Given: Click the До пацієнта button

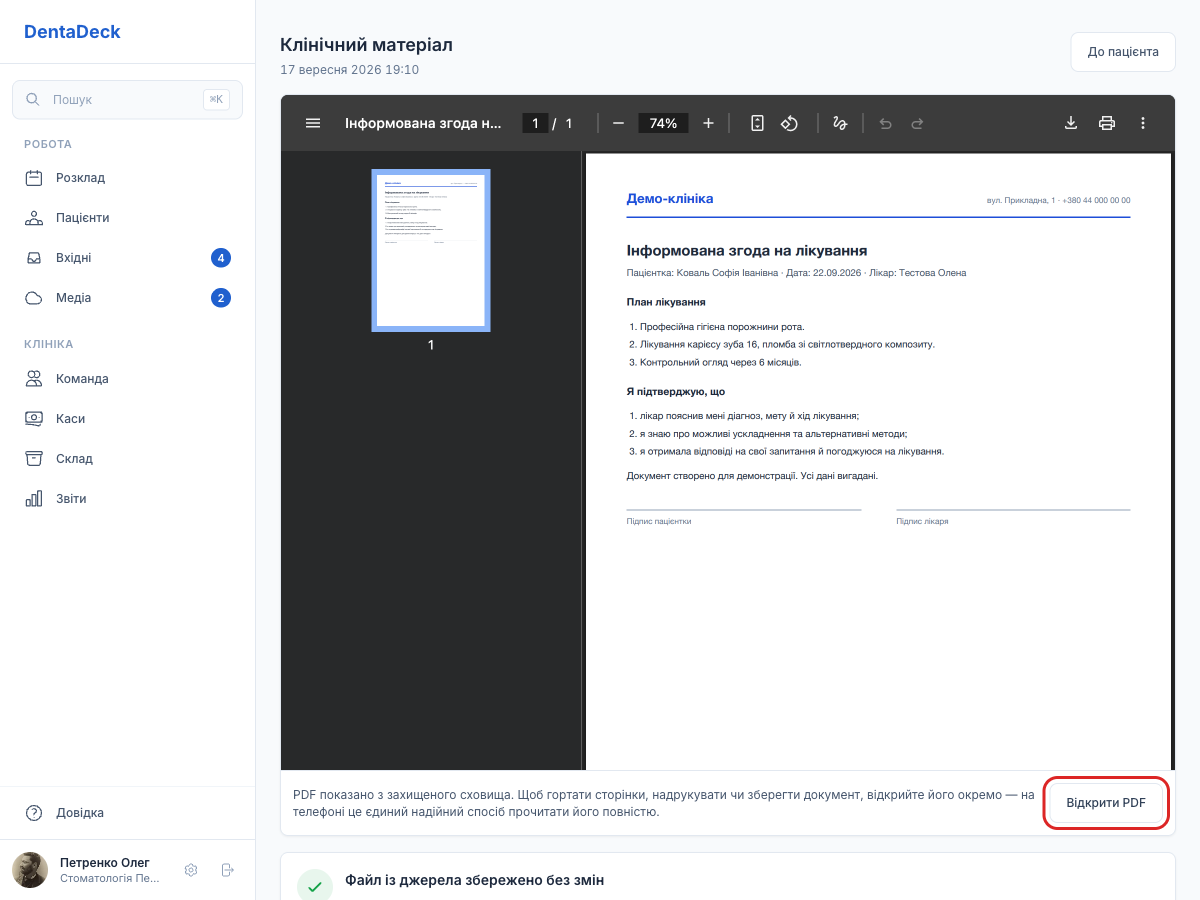Looking at the screenshot, I should tap(1123, 52).
